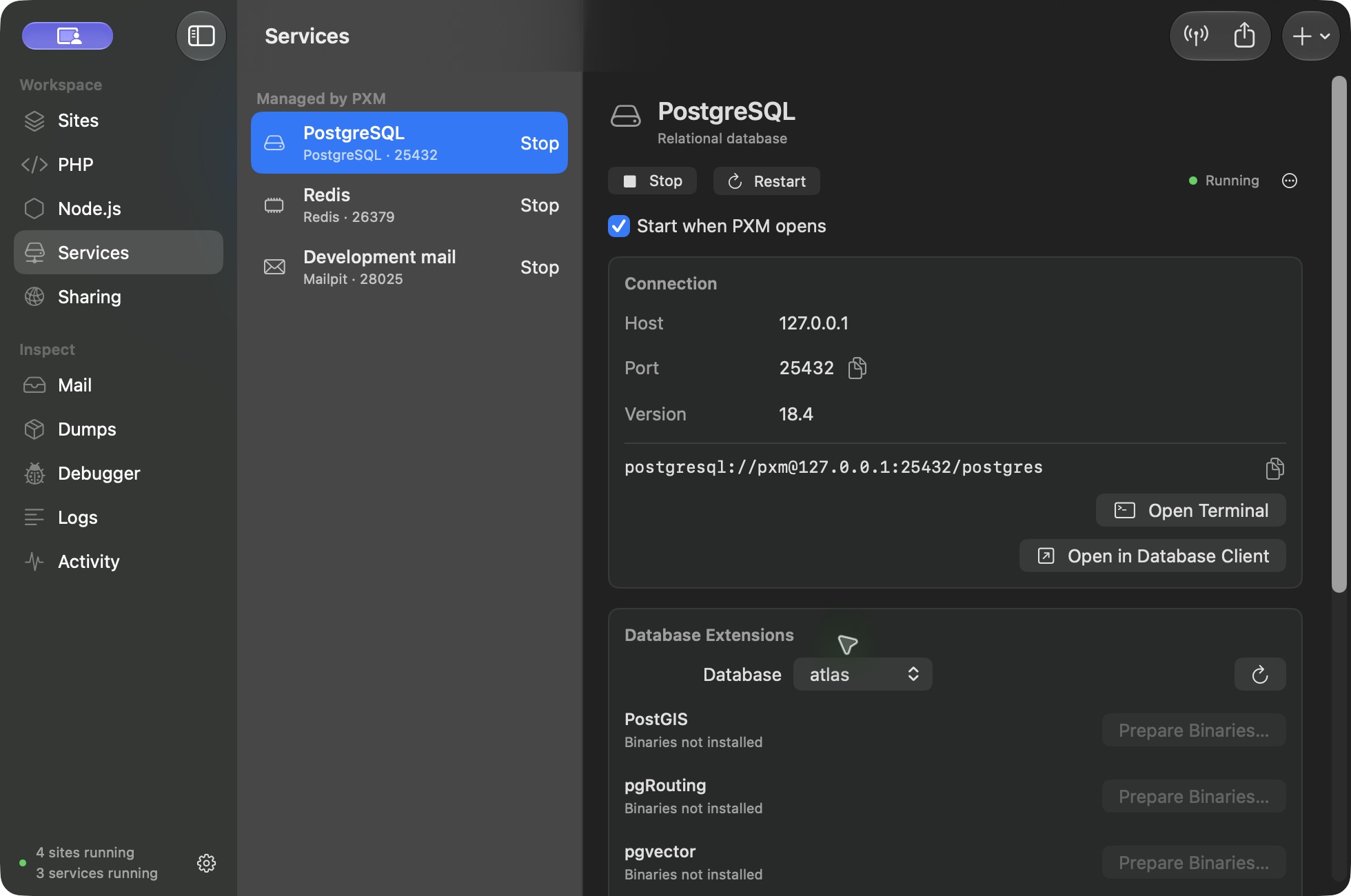Copy the postgresql connection string
The height and width of the screenshot is (896, 1351).
point(1274,469)
